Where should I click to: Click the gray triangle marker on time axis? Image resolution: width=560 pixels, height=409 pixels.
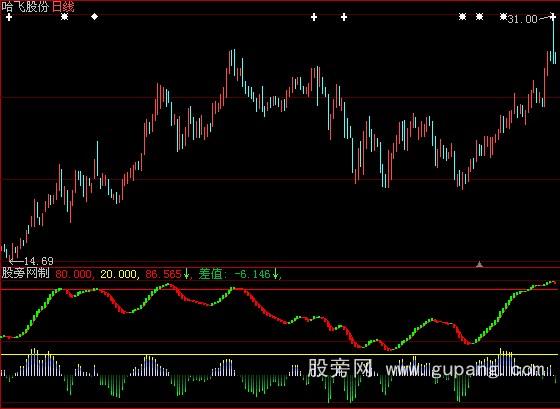(480, 264)
